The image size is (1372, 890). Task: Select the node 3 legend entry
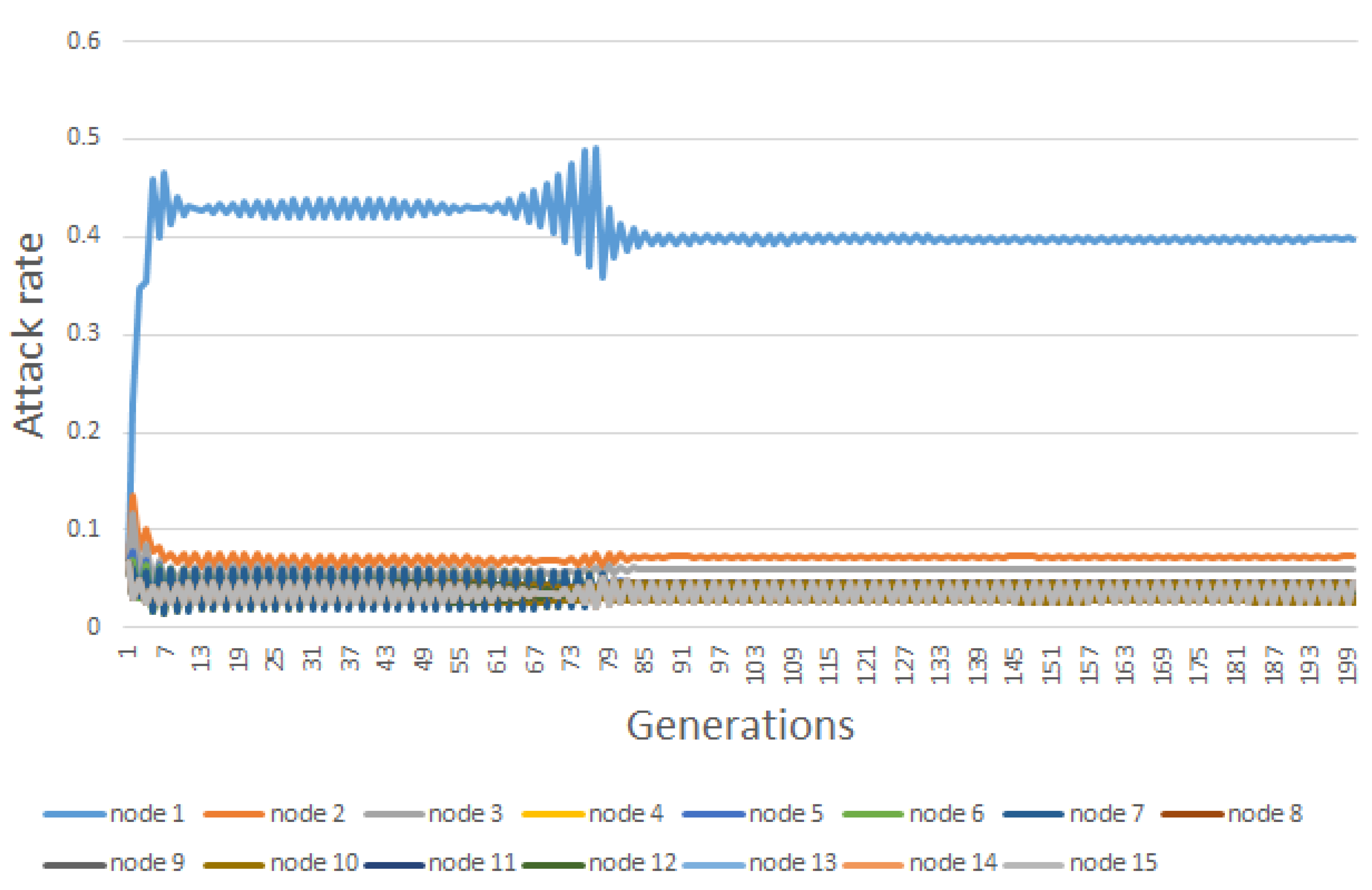[466, 814]
